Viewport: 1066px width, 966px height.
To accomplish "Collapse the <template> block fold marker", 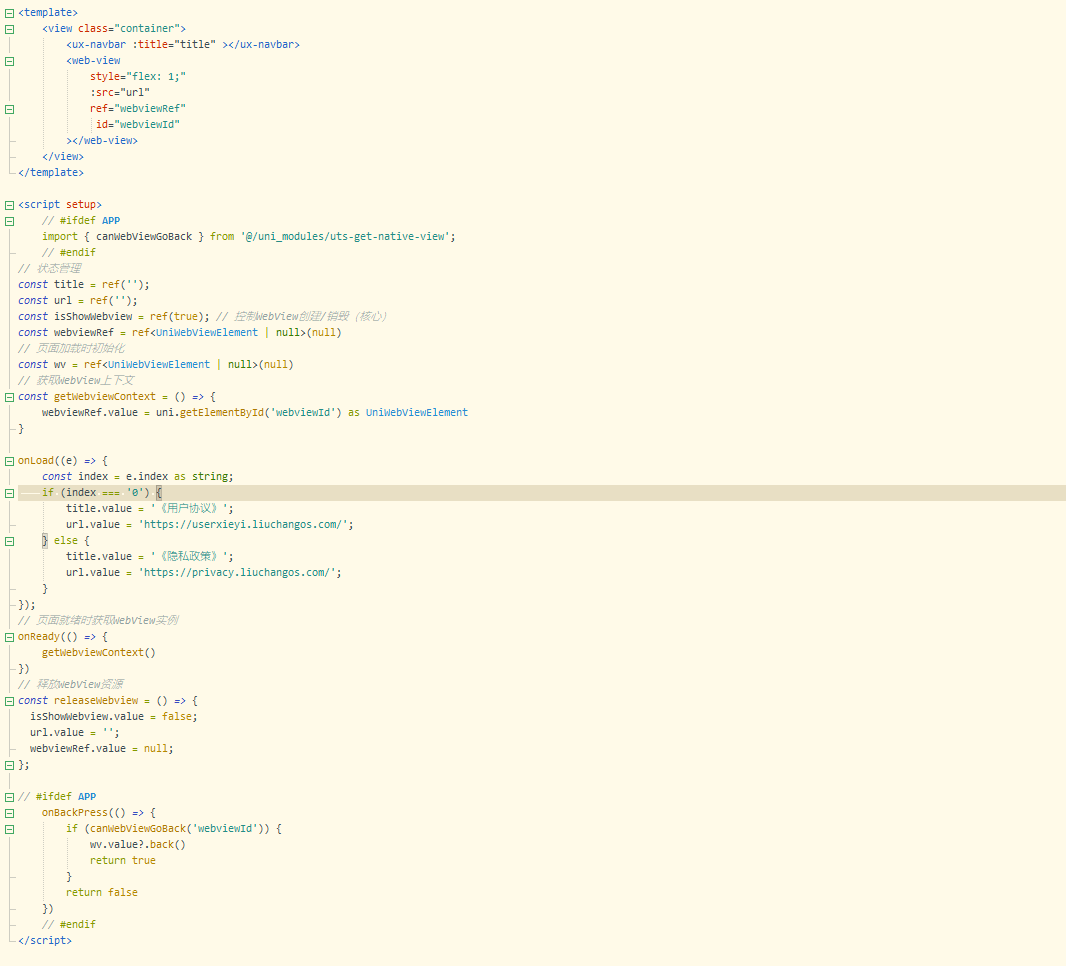I will (10, 13).
